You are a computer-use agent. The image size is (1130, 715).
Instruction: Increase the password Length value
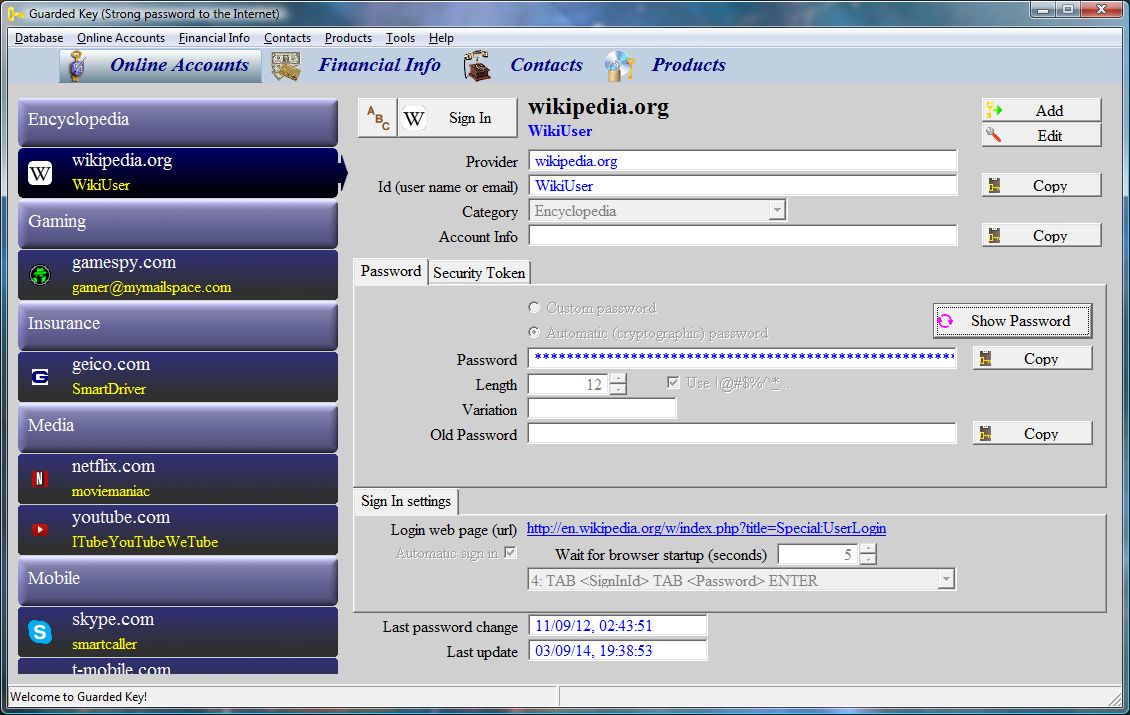tap(618, 379)
